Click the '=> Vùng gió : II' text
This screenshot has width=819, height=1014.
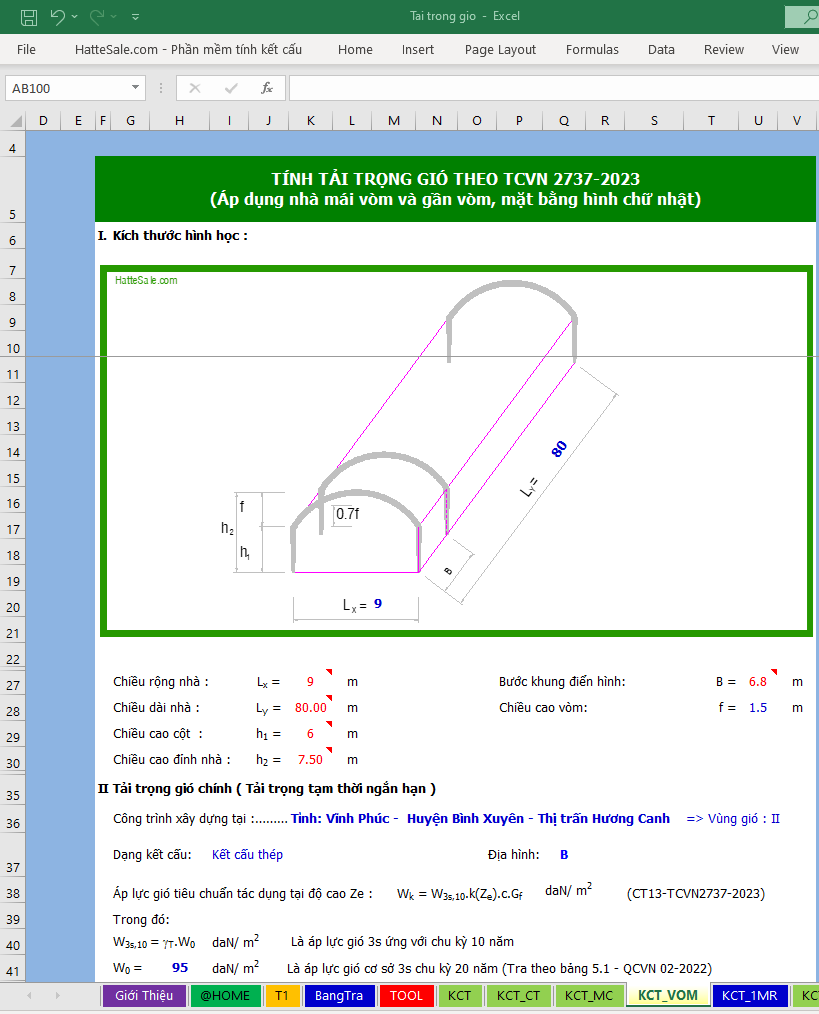pyautogui.click(x=733, y=818)
